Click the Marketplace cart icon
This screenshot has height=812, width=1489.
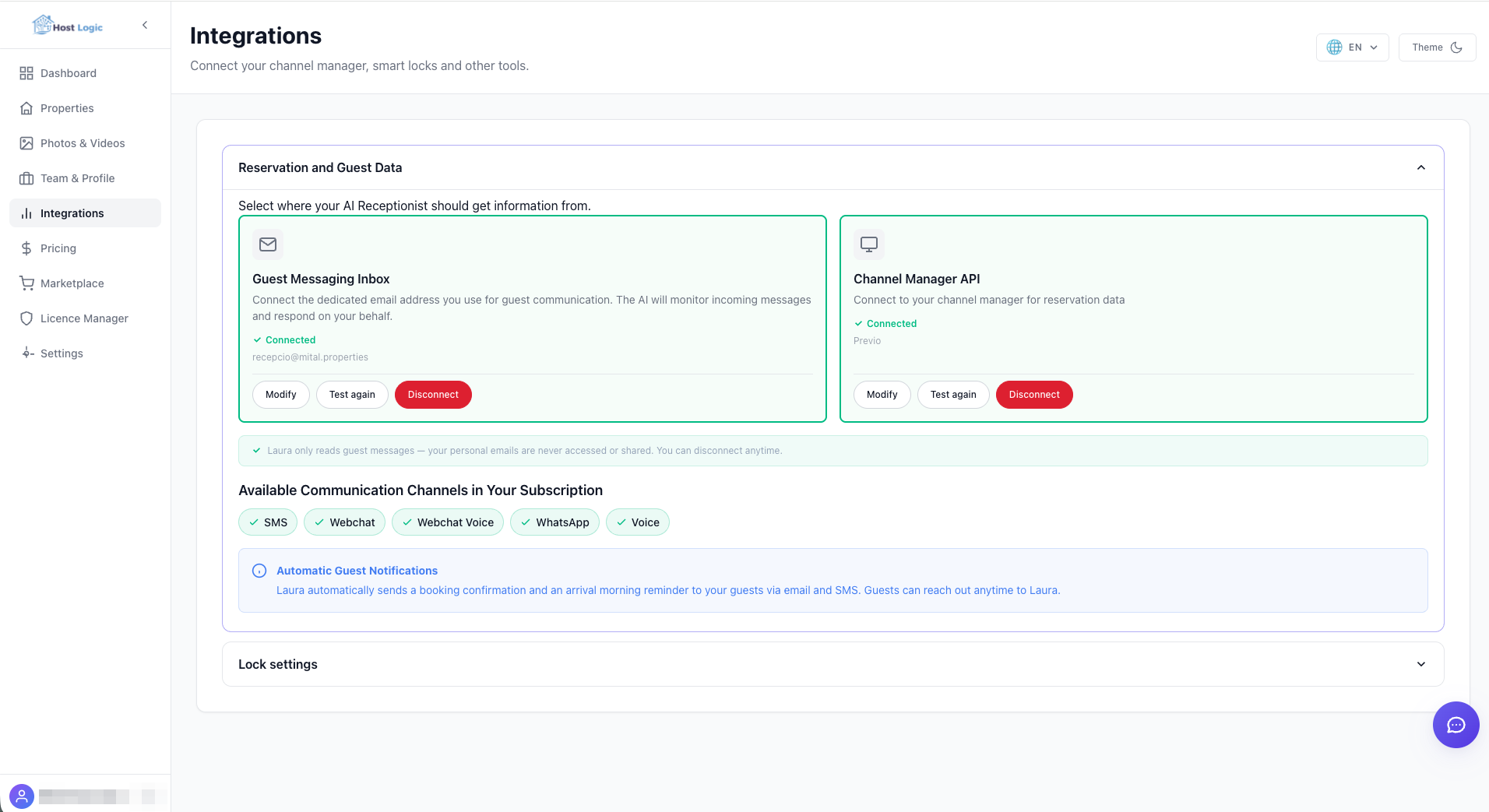26,283
